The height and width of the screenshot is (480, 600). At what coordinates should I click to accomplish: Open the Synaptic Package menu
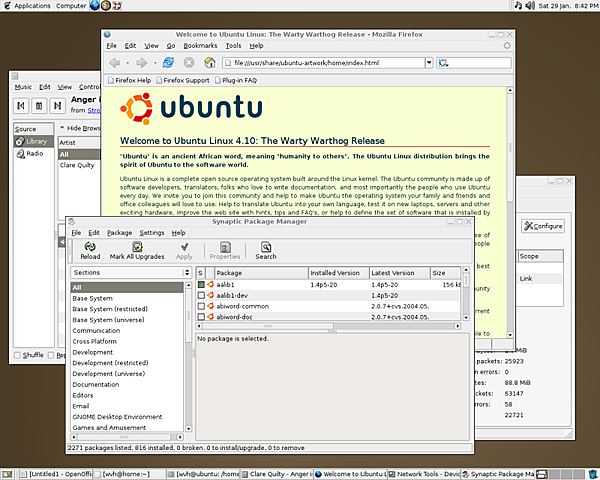click(119, 233)
